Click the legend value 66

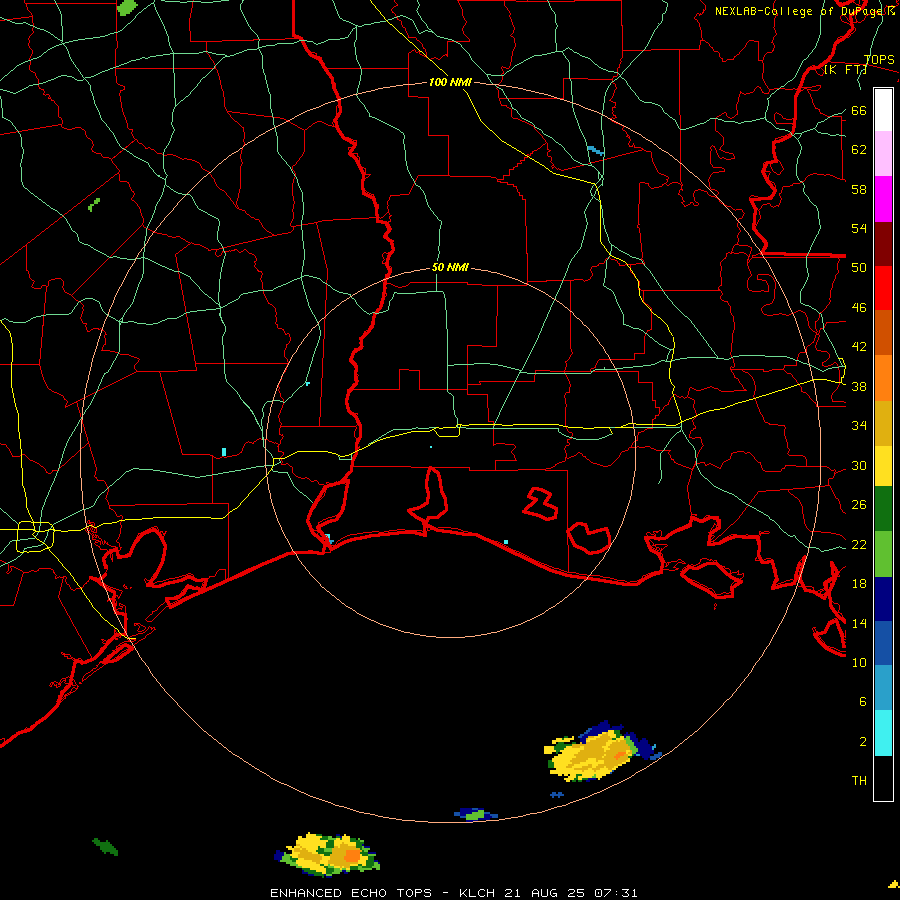(859, 110)
